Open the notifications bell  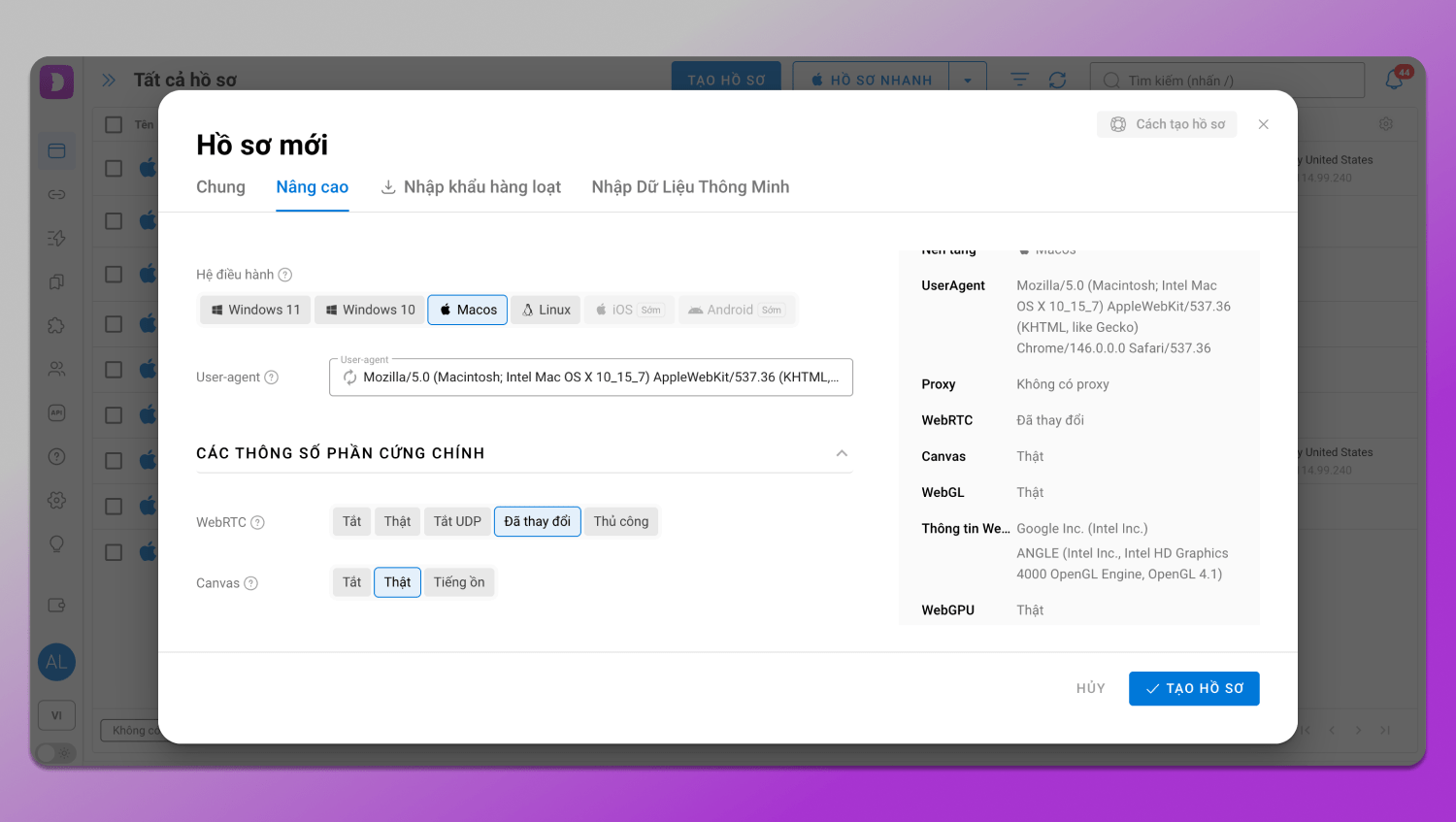1394,80
